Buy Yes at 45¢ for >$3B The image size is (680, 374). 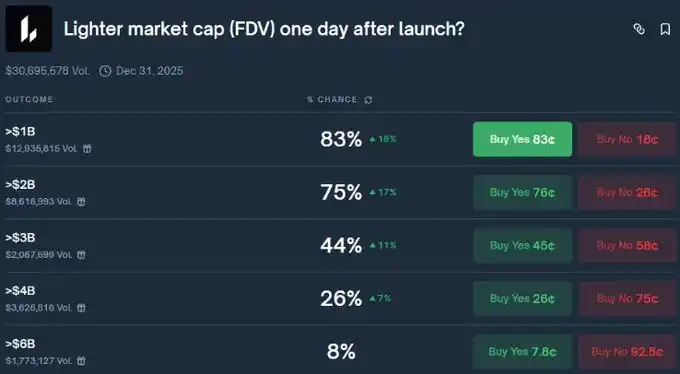(x=522, y=246)
